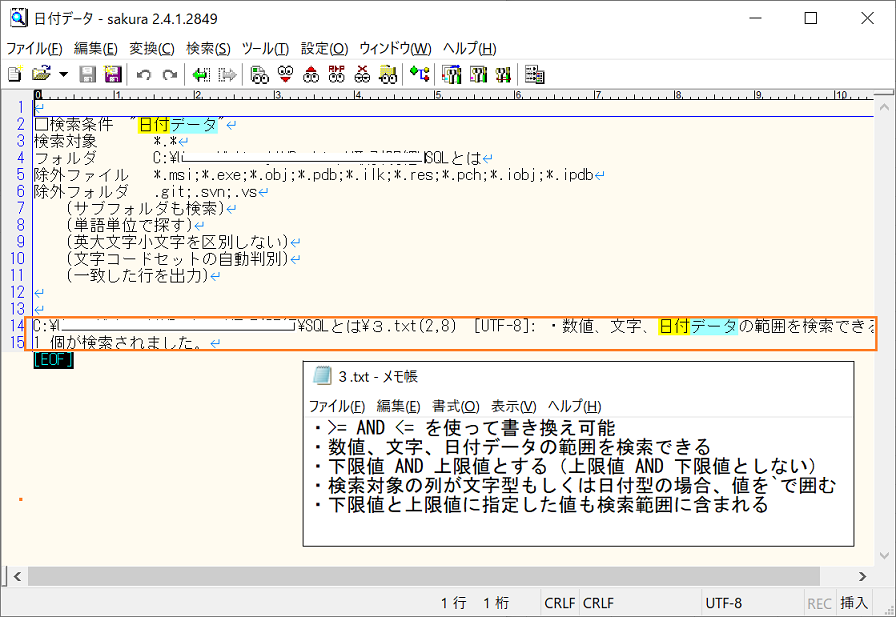Toggle the 挿入 insert mode in status bar
Viewport: 896px width, 617px height.
(854, 603)
